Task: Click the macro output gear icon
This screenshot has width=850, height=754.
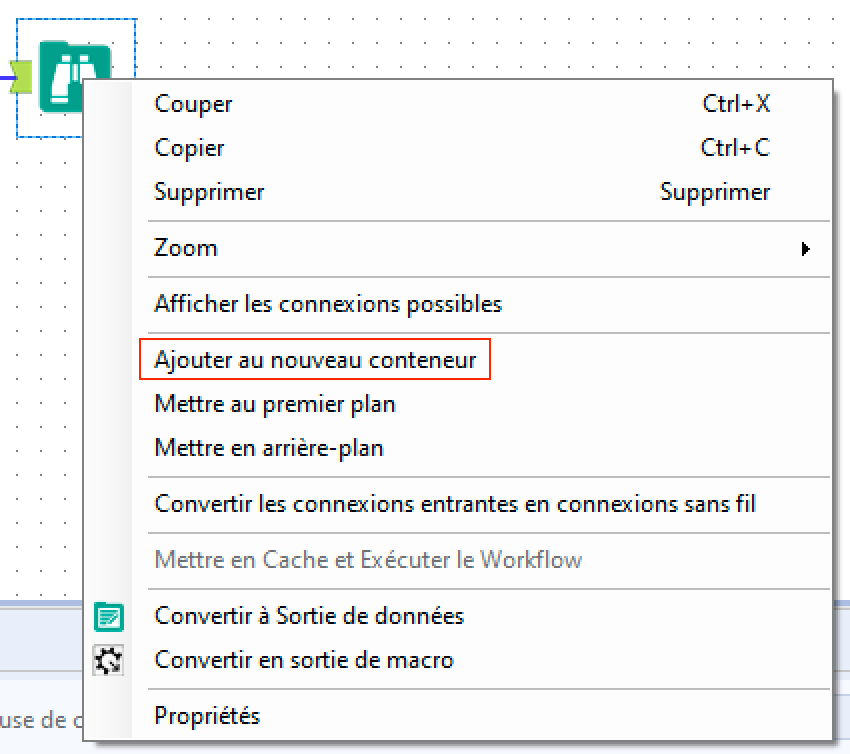Action: pyautogui.click(x=108, y=660)
